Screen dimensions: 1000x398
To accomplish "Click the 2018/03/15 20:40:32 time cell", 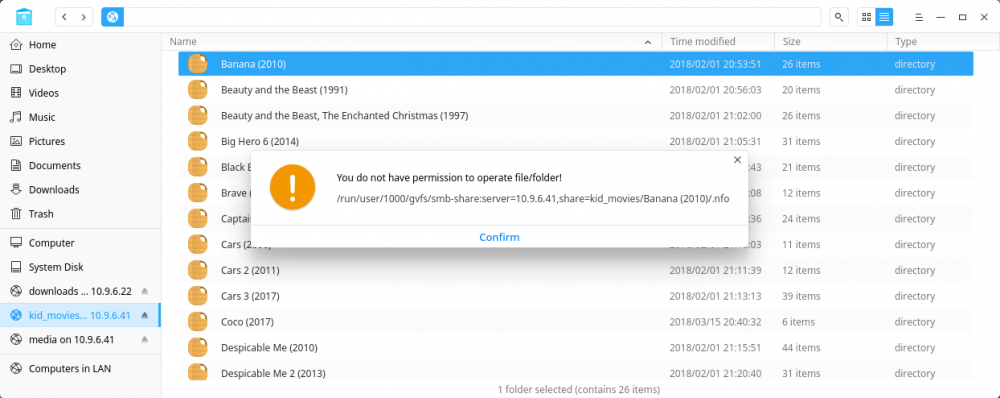I will click(x=715, y=322).
